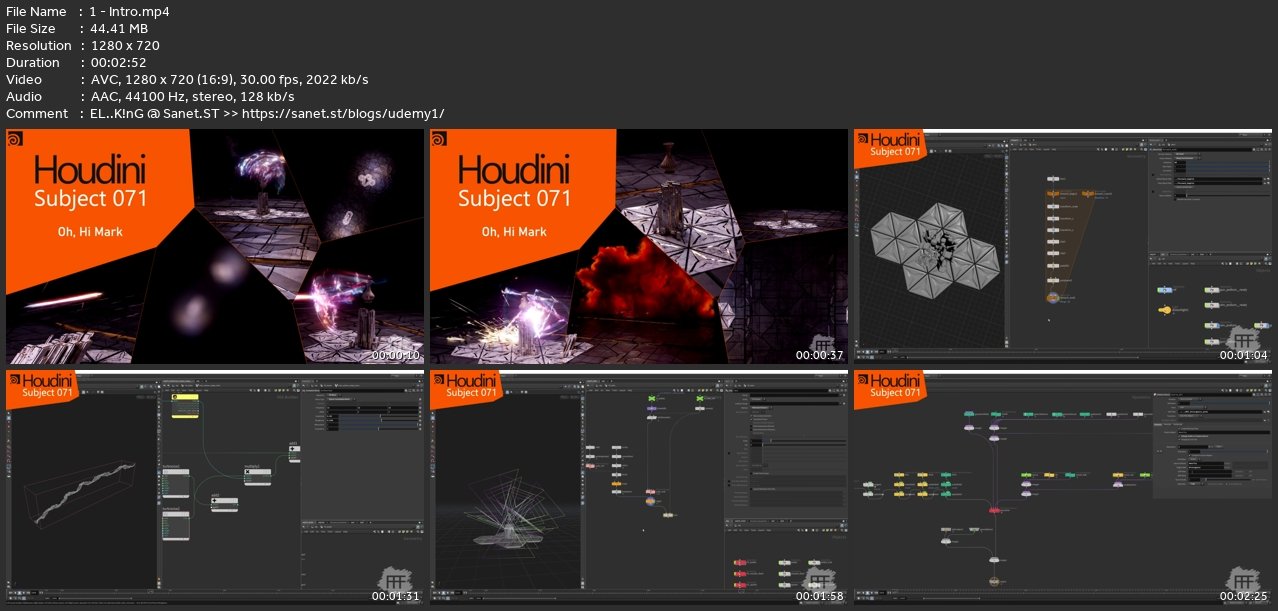Open the thumbnail at 00:02:25
The width and height of the screenshot is (1278, 611).
tap(1063, 488)
